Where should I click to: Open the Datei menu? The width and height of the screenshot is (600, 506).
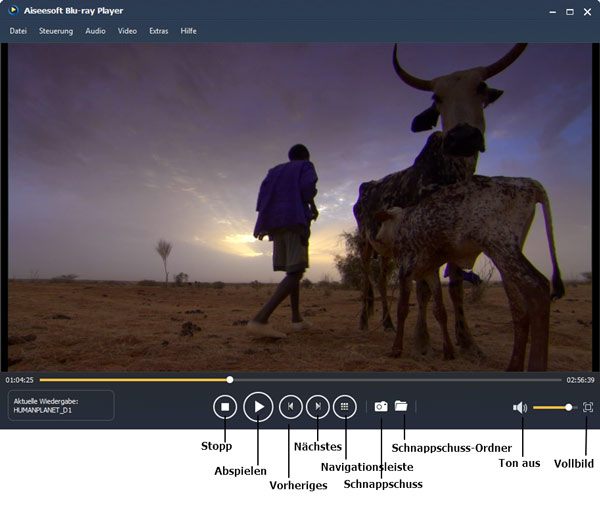pyautogui.click(x=18, y=31)
